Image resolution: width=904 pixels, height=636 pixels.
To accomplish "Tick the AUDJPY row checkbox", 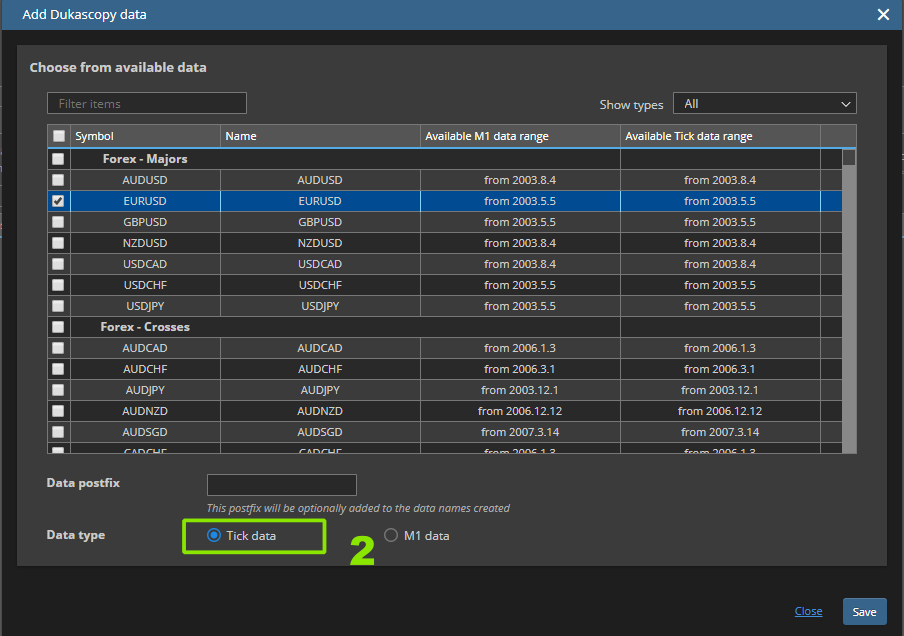I will point(58,390).
